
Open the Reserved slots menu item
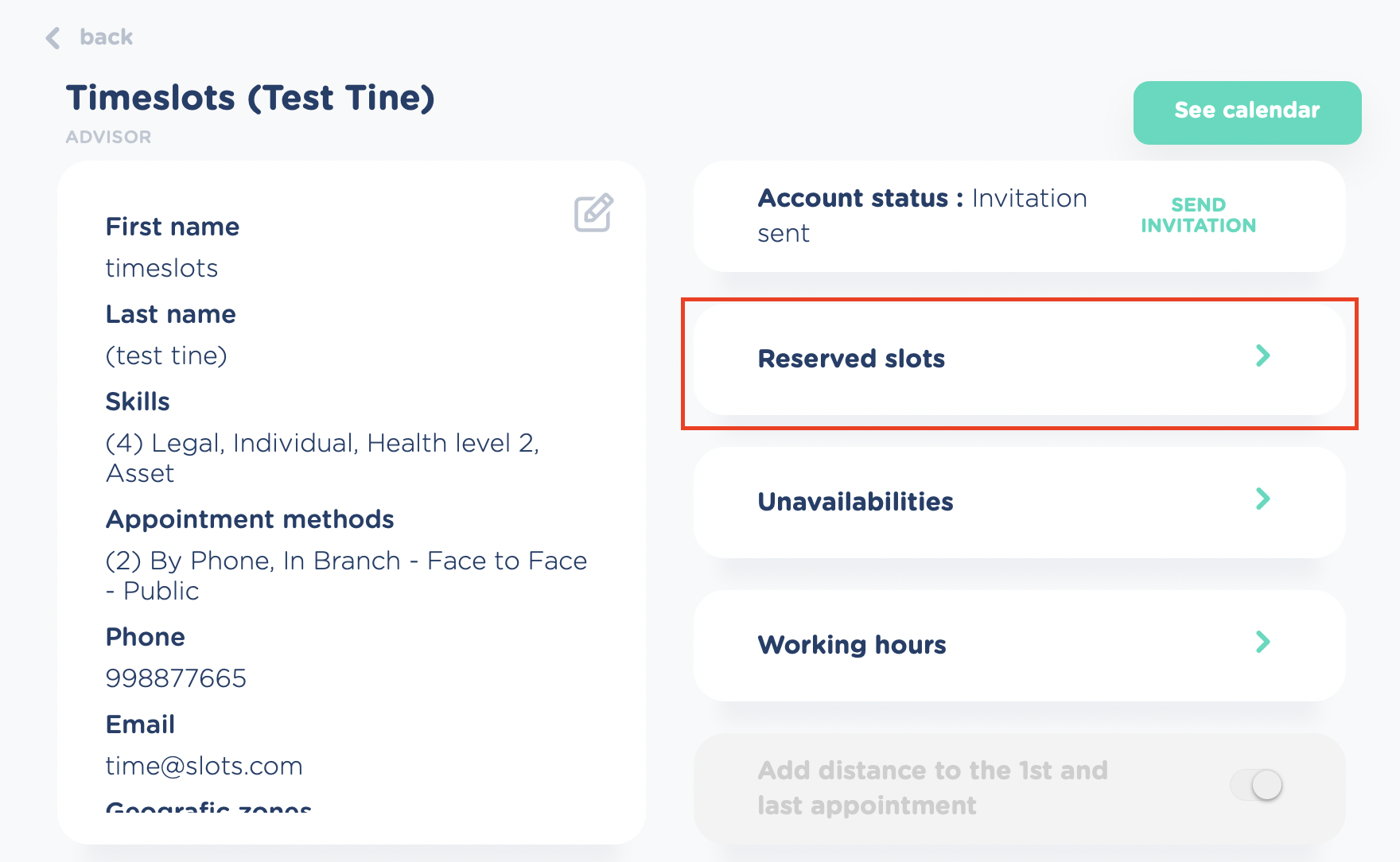851,359
